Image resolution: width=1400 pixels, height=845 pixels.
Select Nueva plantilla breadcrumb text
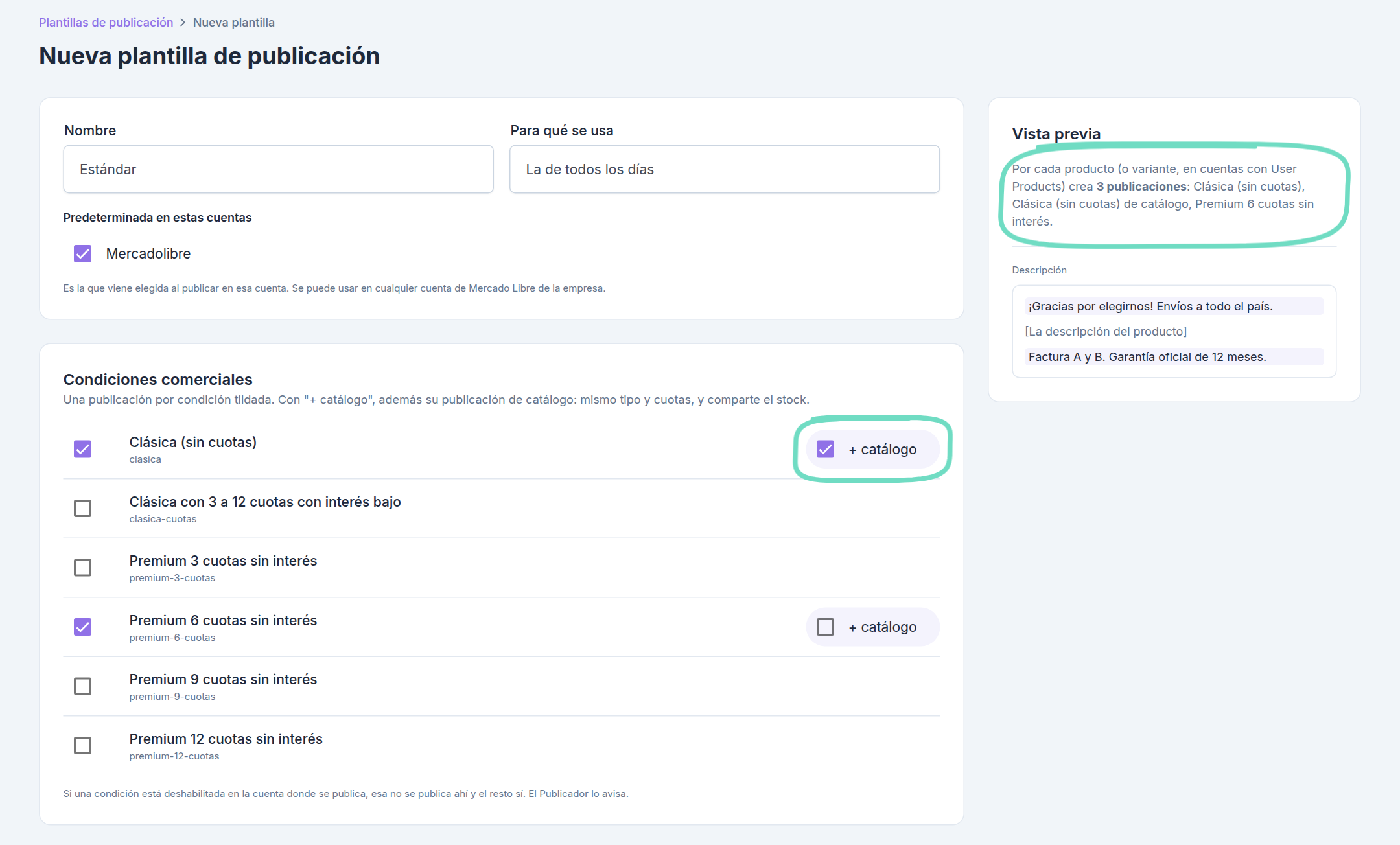point(233,23)
